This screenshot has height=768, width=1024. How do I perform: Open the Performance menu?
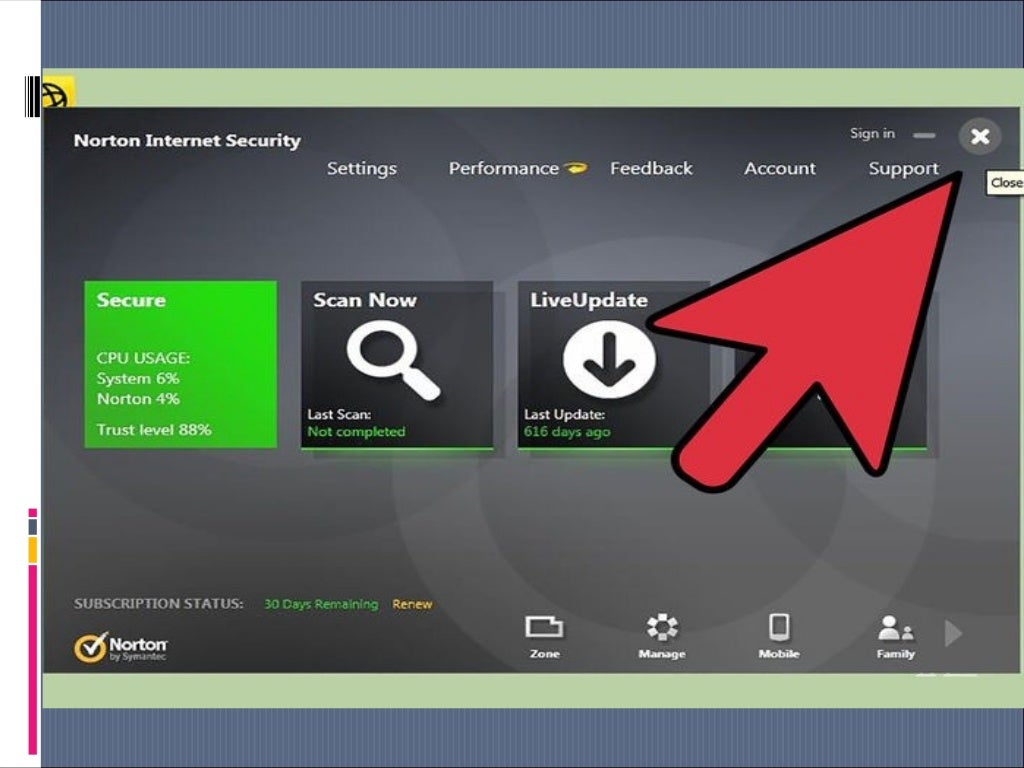pos(504,168)
